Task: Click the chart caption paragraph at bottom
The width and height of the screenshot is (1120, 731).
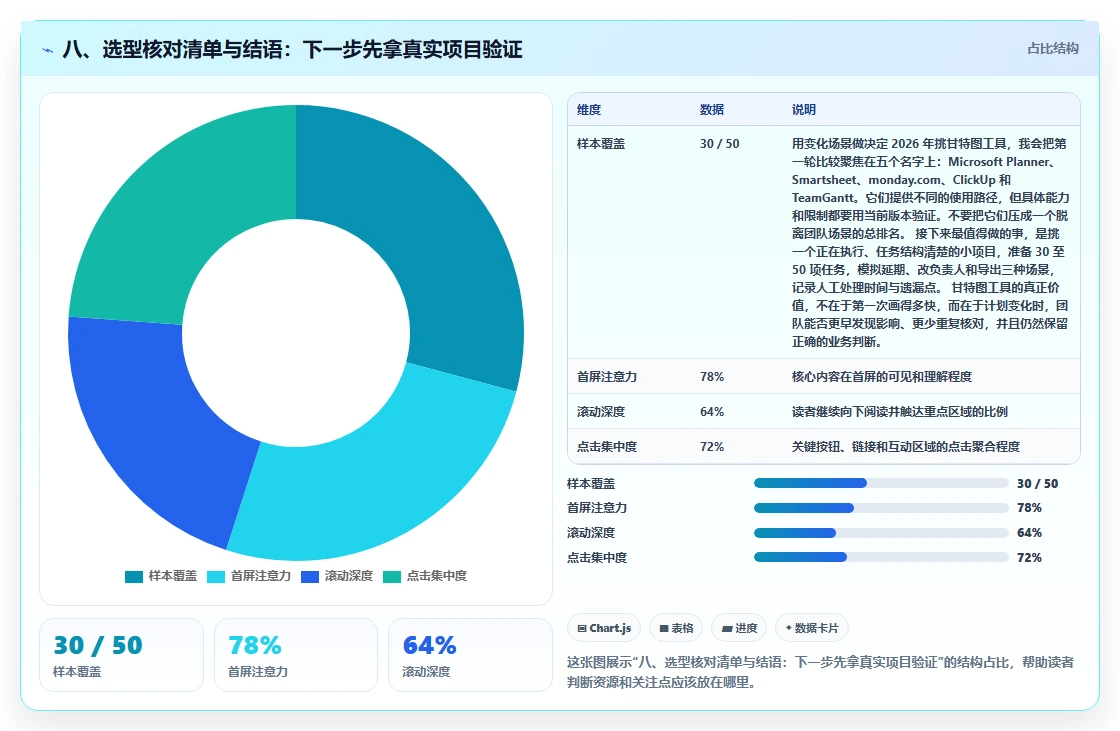Action: (x=821, y=672)
